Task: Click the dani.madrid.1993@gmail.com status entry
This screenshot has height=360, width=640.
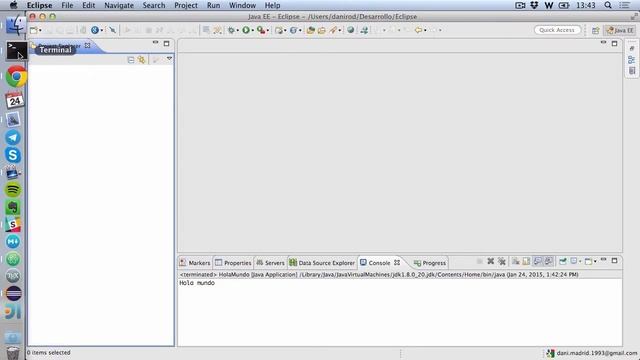Action: tap(592, 353)
